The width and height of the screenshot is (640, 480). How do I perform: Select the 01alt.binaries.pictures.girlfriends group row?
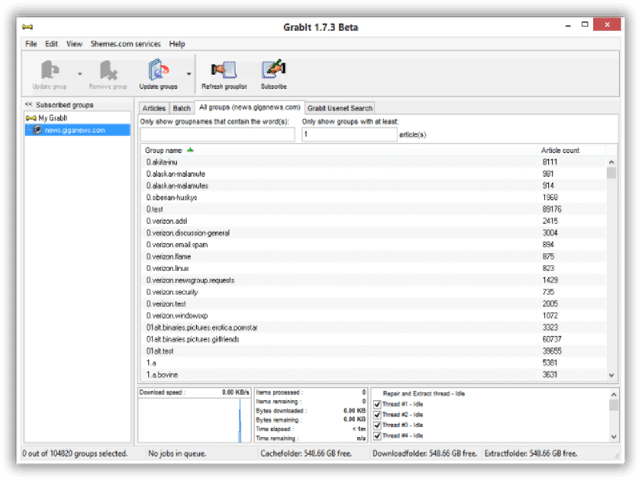pos(373,340)
